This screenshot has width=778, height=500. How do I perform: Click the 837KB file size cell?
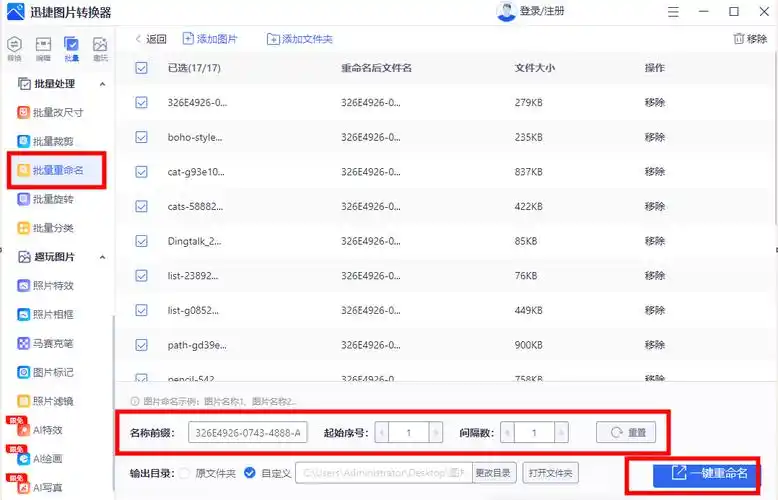click(x=528, y=172)
